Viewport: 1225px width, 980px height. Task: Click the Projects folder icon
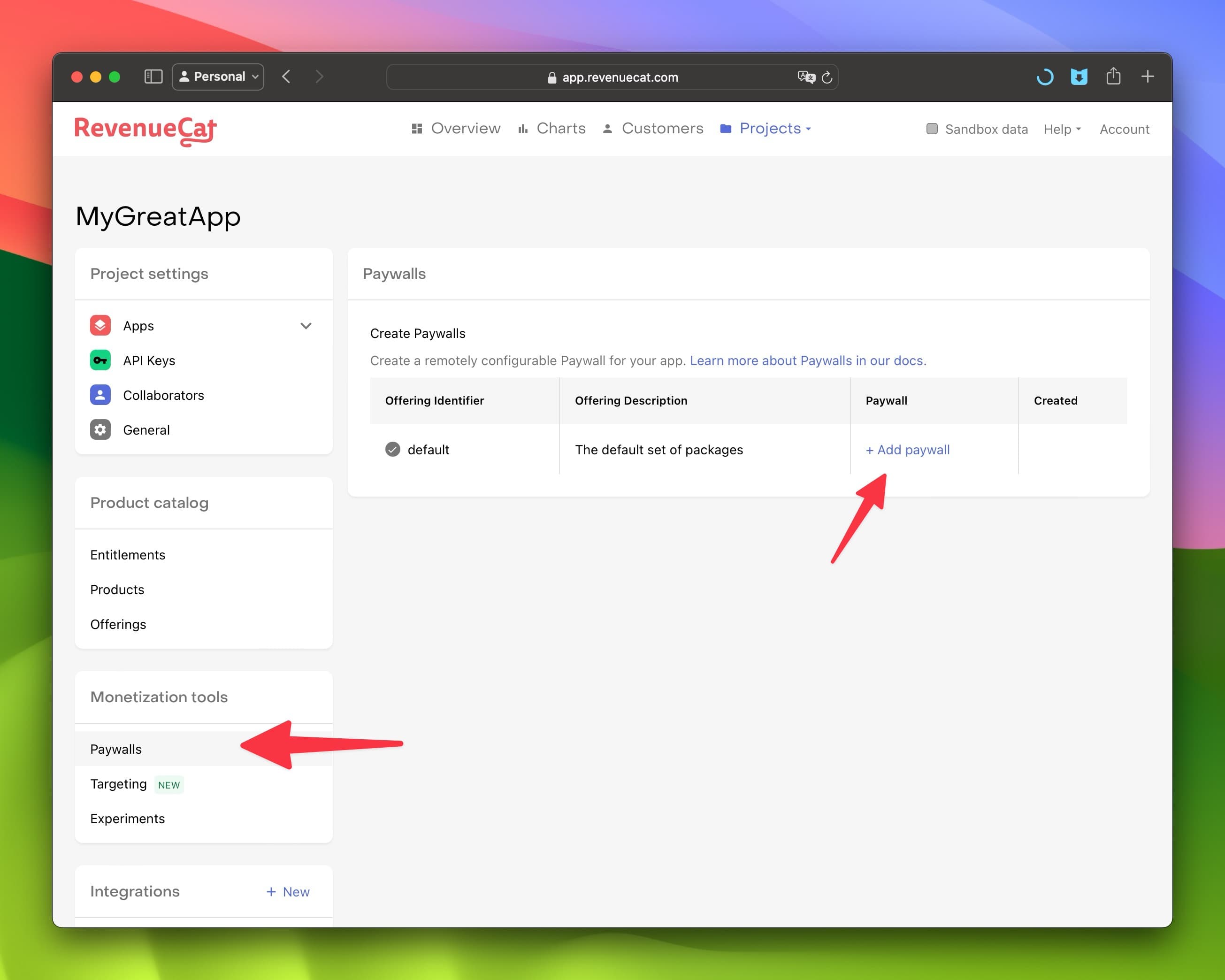[726, 129]
